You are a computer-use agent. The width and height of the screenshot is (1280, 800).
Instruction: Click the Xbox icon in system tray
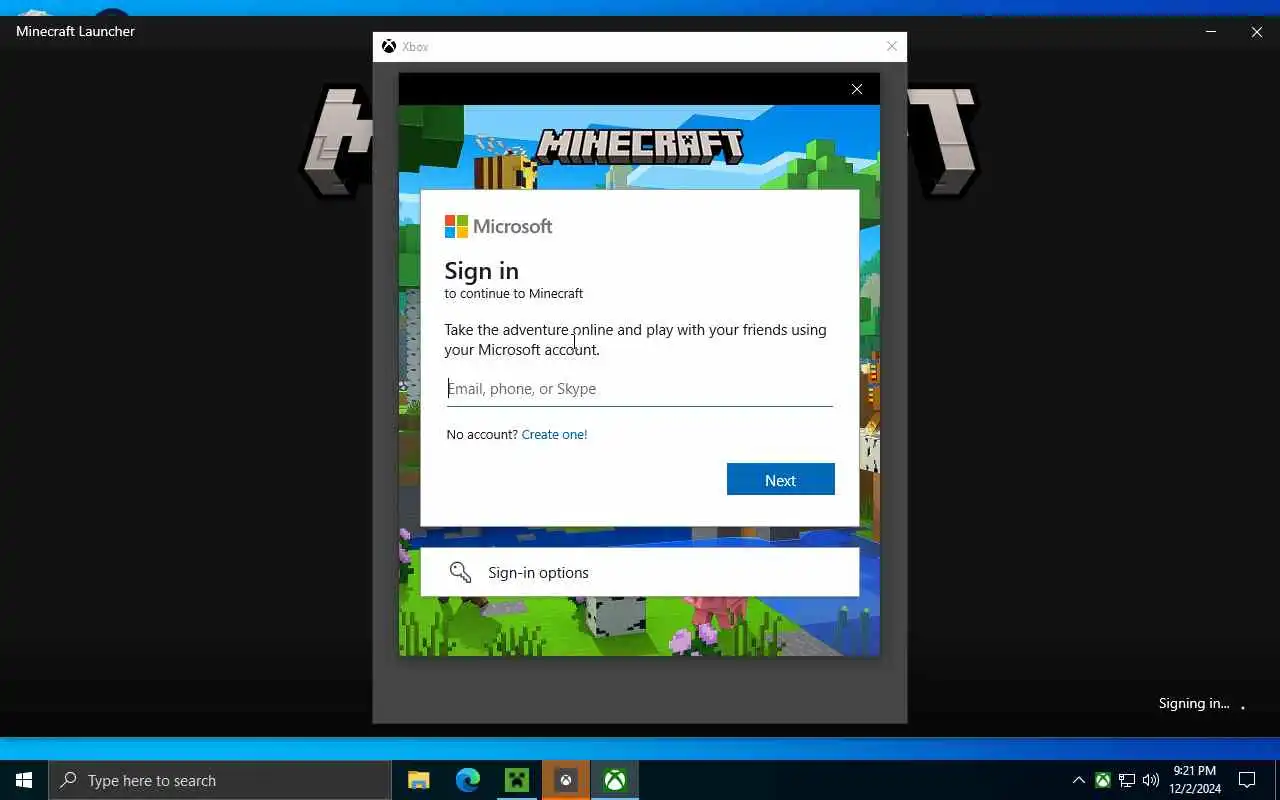tap(1102, 780)
